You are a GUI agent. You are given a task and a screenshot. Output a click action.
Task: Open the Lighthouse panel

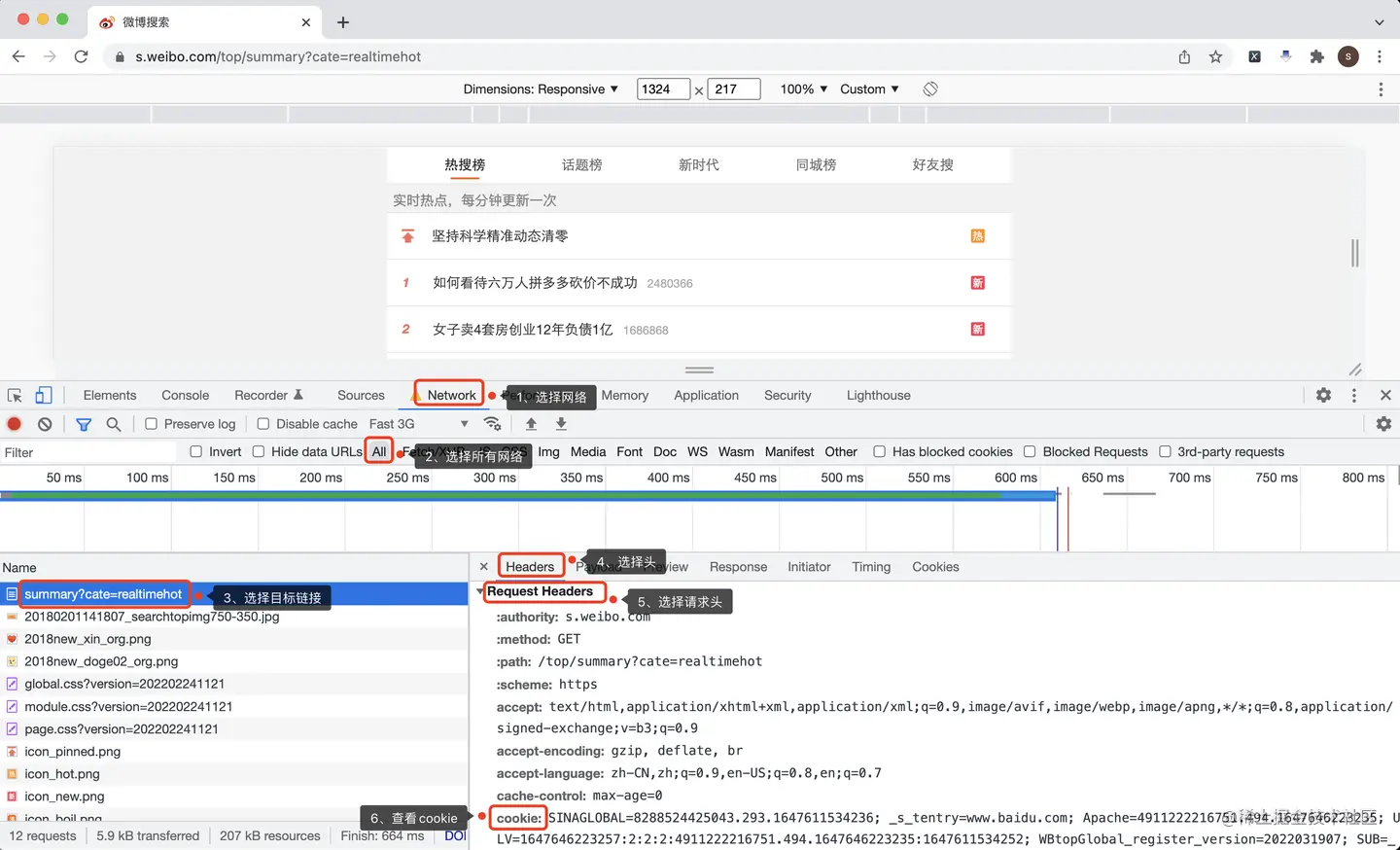[x=879, y=395]
